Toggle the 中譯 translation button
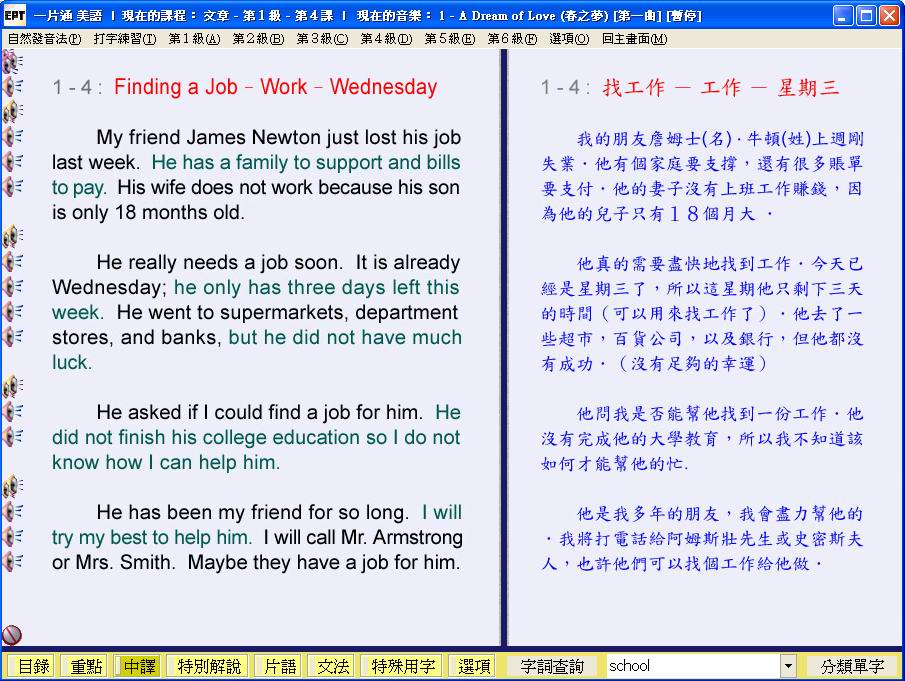Image resolution: width=905 pixels, height=681 pixels. (137, 666)
